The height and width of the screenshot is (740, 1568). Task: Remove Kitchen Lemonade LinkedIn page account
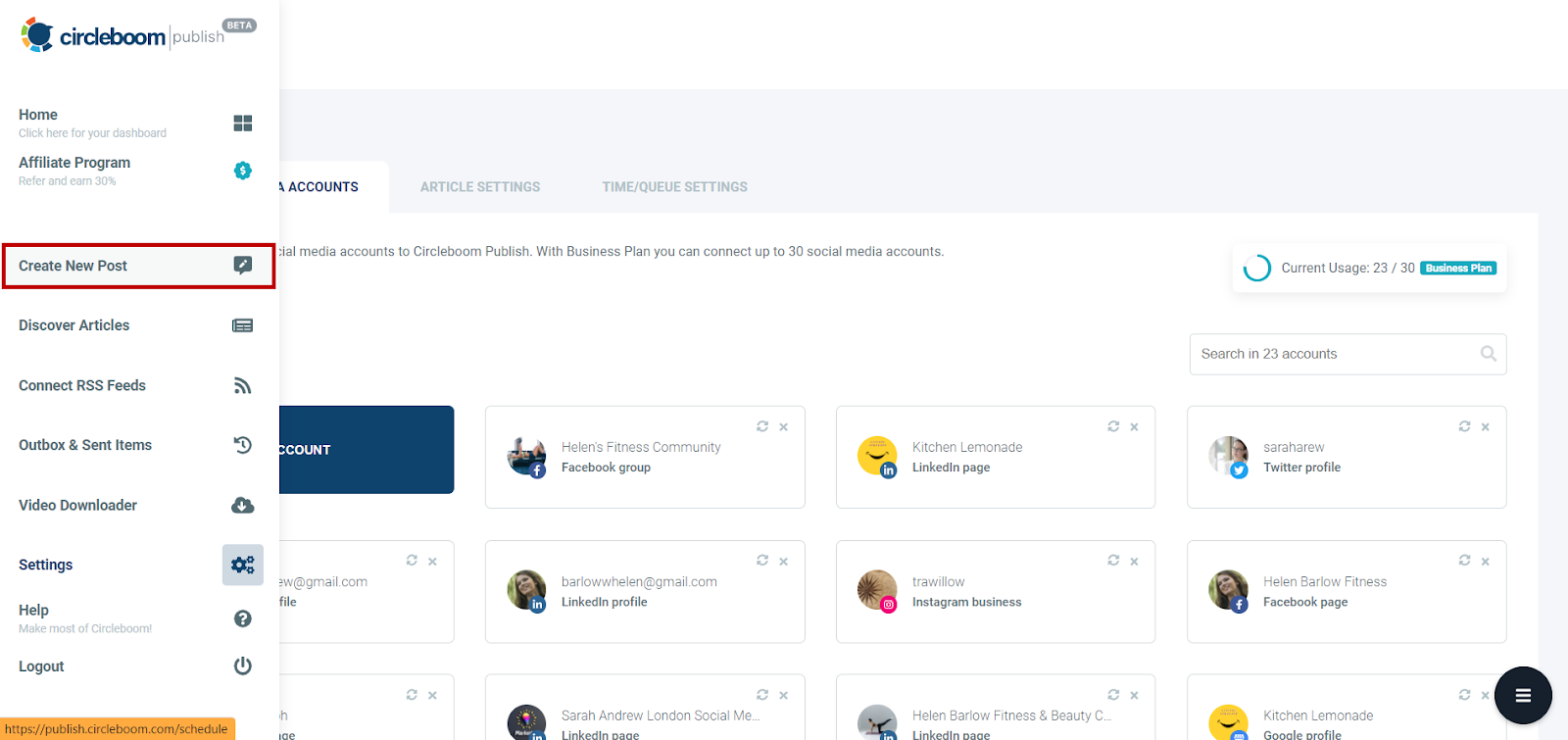(x=1134, y=427)
